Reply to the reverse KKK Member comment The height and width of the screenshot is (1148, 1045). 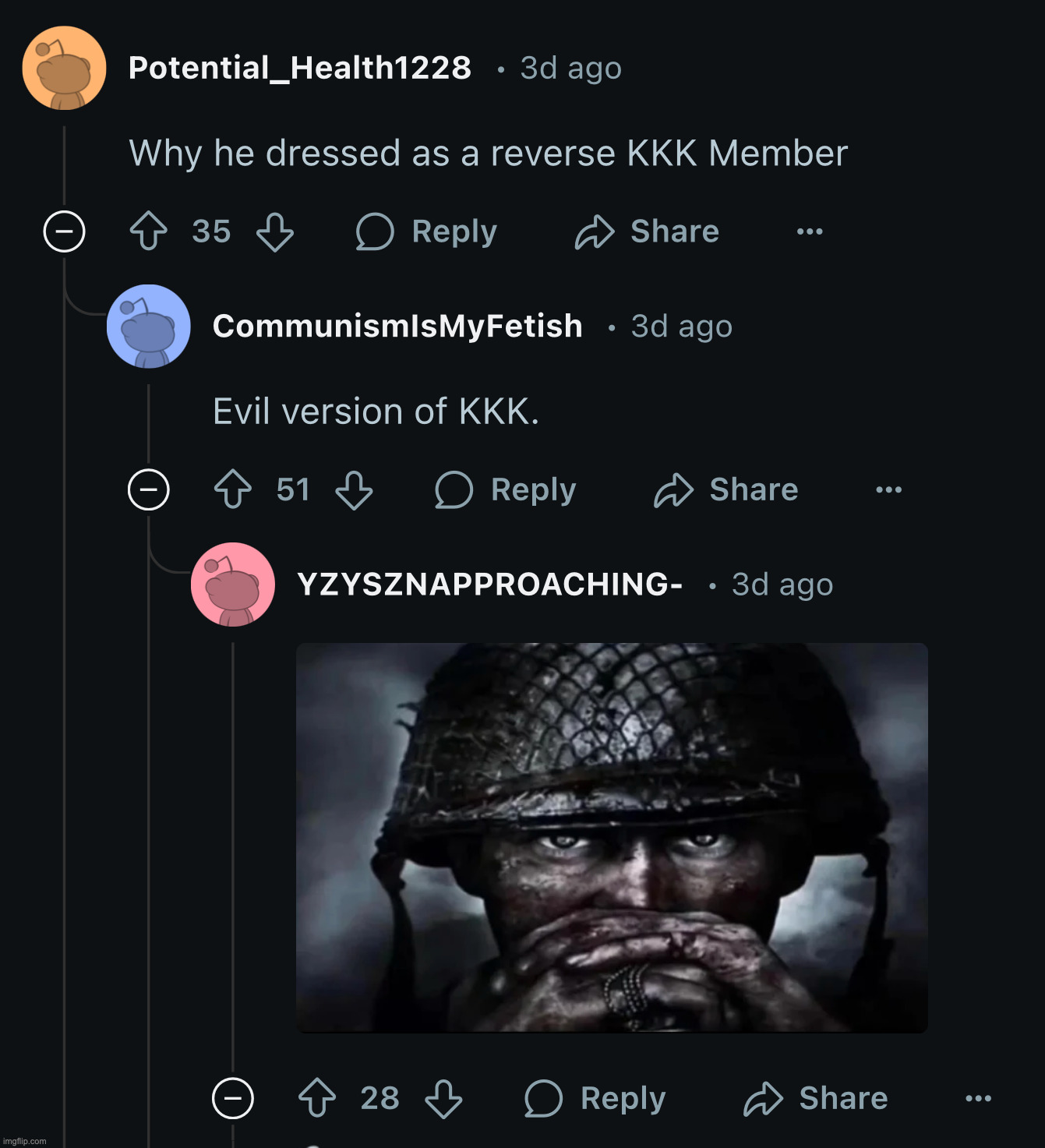coord(426,231)
